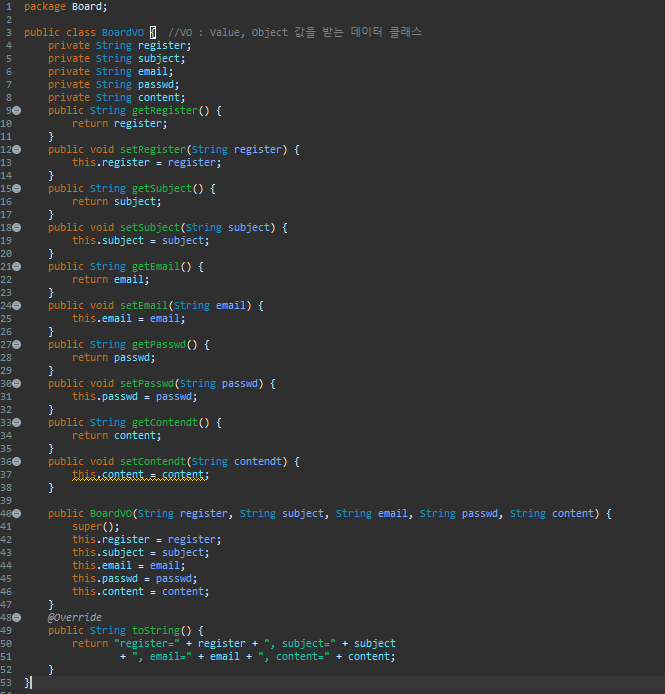Click 'String passwd' constructor parameter
Image resolution: width=665 pixels, height=694 pixels.
click(x=459, y=513)
